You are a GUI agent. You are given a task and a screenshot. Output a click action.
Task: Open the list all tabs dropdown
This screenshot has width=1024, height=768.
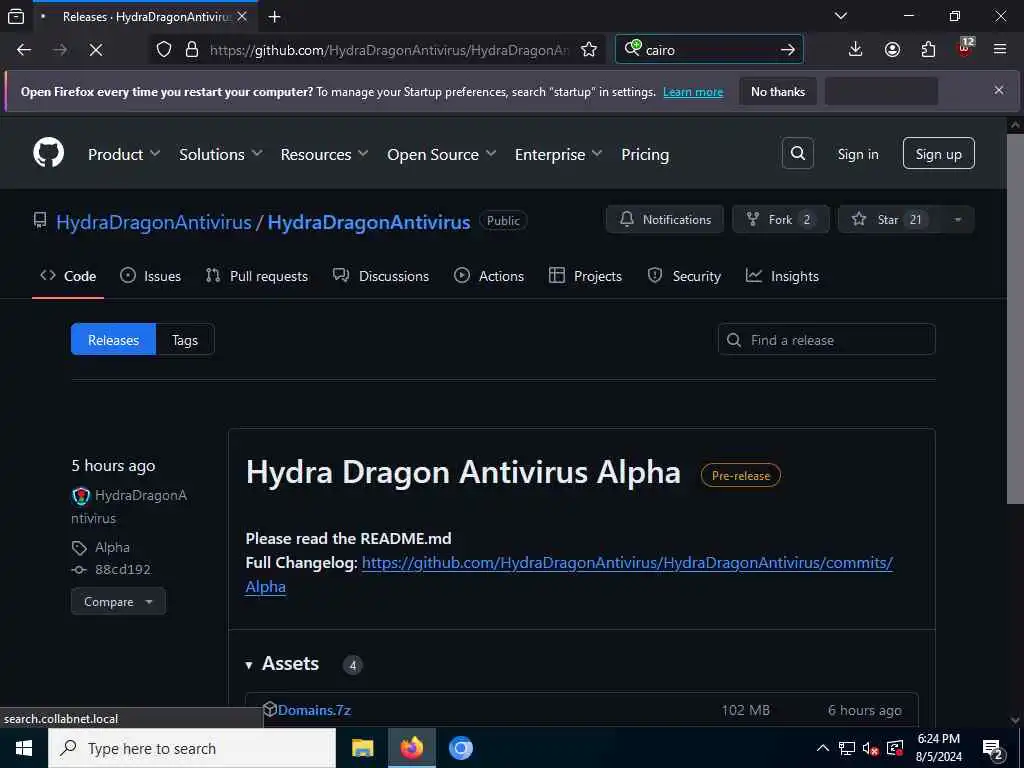[841, 16]
